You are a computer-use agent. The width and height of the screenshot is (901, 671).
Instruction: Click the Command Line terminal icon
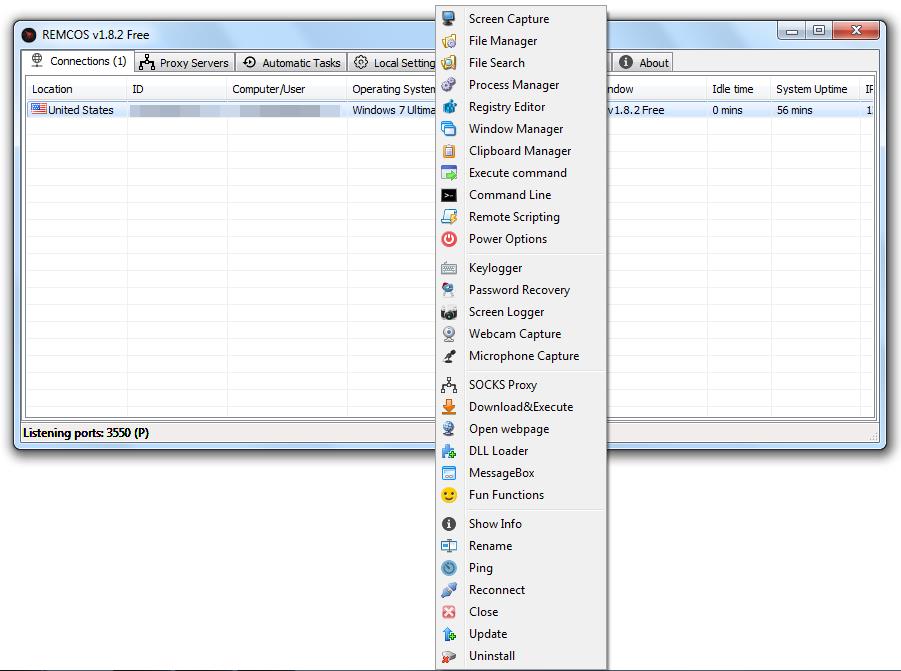[x=449, y=195]
